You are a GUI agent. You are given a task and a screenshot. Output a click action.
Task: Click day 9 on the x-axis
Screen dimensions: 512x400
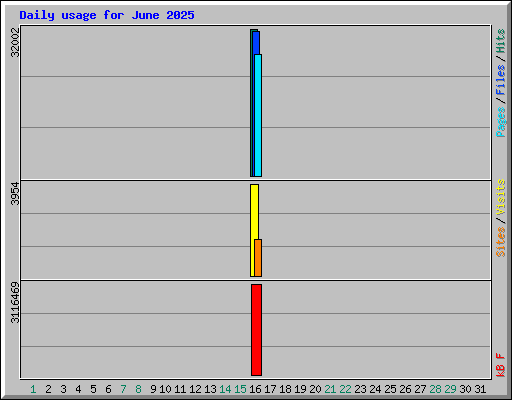pyautogui.click(x=153, y=389)
